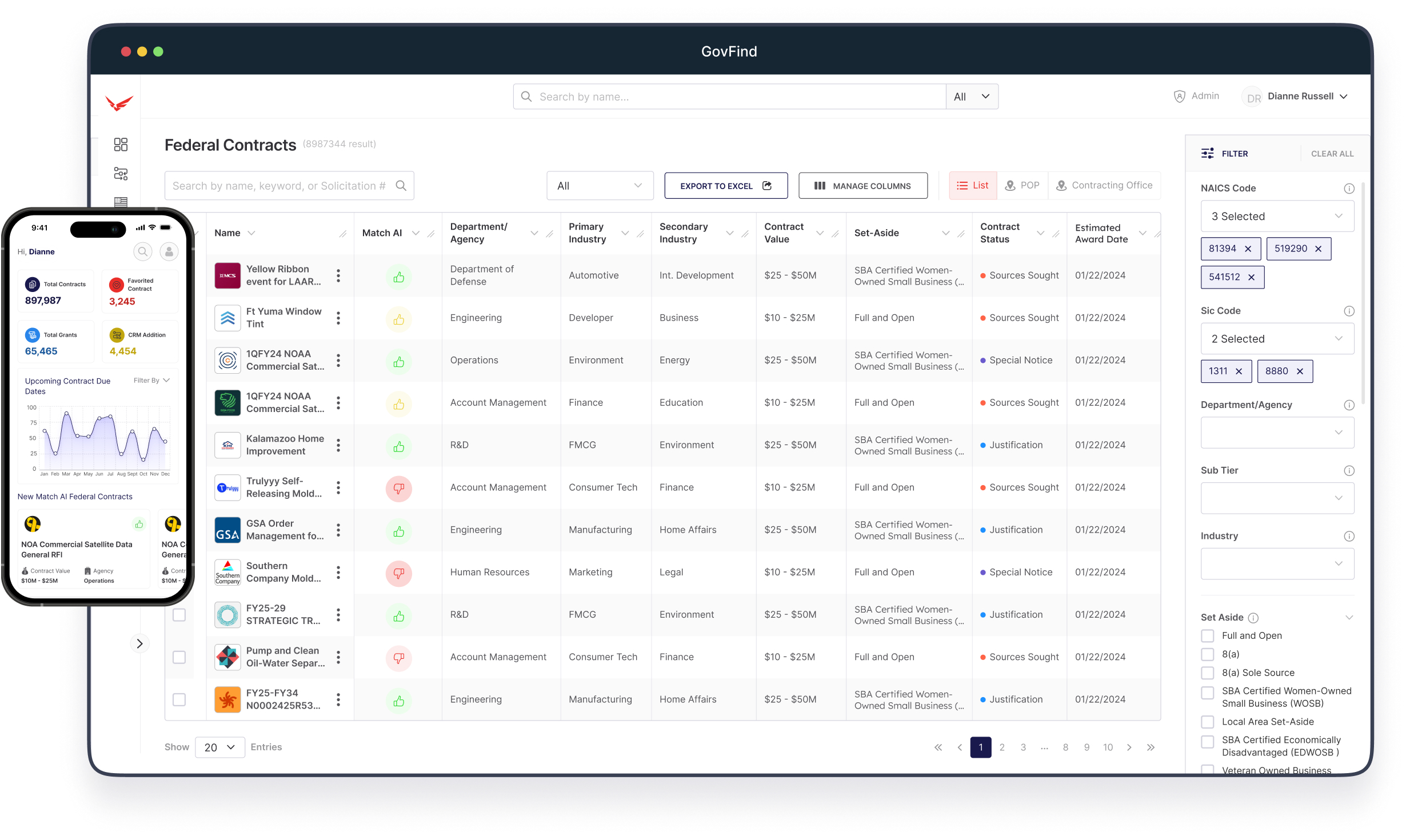Image resolution: width=1410 pixels, height=840 pixels.
Task: Click search magnifier icon on phone screen
Action: click(x=143, y=251)
